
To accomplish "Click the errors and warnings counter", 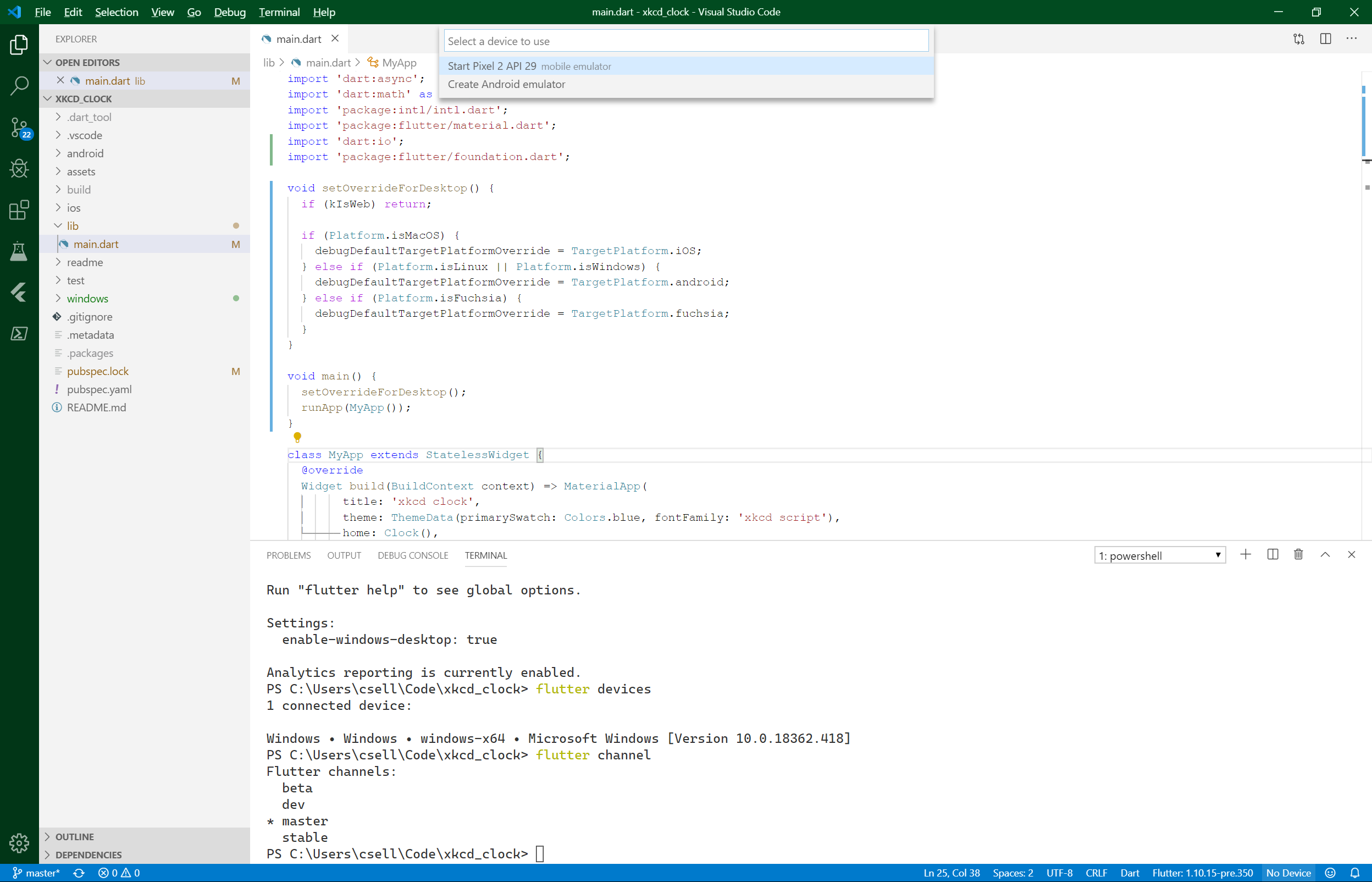I will click(x=119, y=873).
